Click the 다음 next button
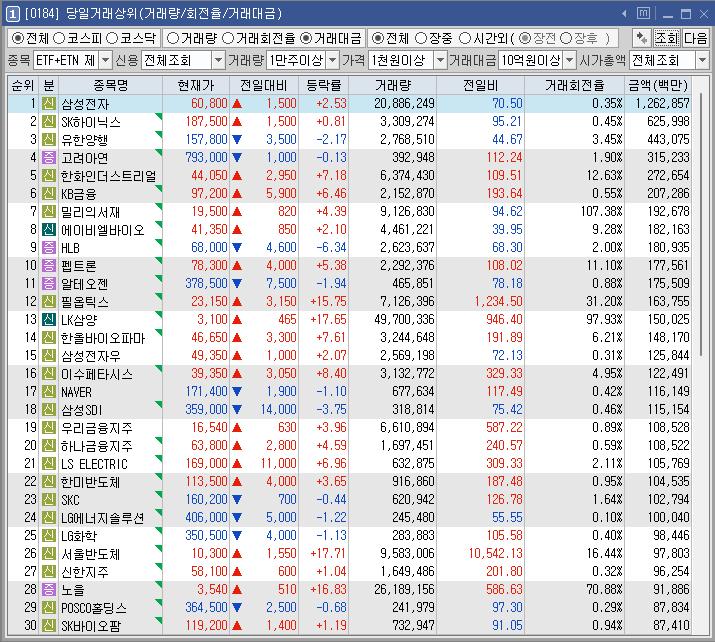715x642 pixels. point(696,38)
